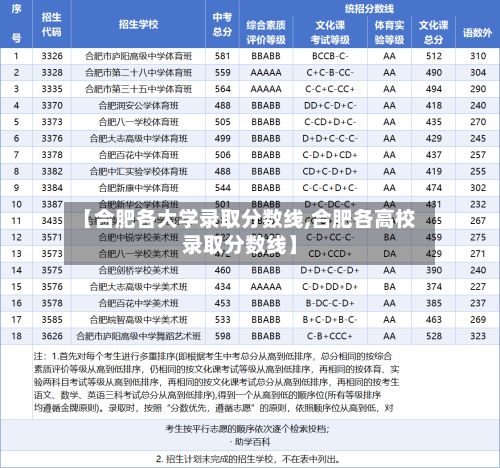500x468 pixels.
Task: Click the DA grade in row 13
Action: [389, 254]
